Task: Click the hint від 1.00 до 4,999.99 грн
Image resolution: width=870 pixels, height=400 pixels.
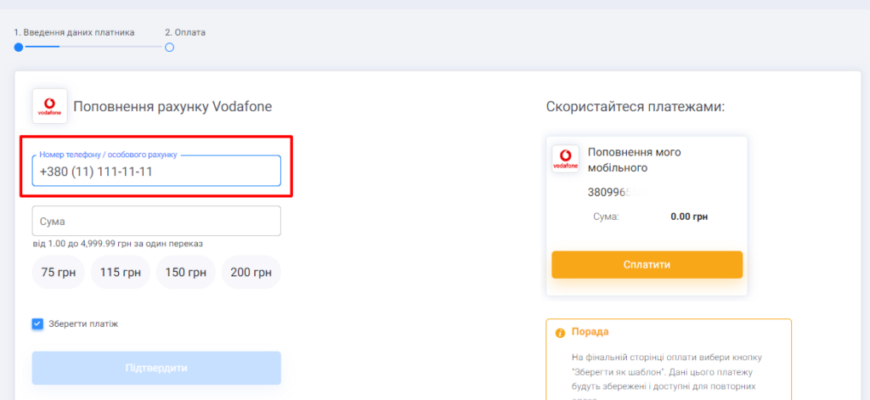Action: (118, 244)
